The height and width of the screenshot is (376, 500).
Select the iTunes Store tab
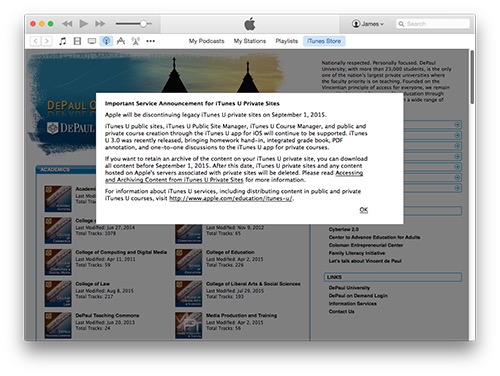coord(324,41)
